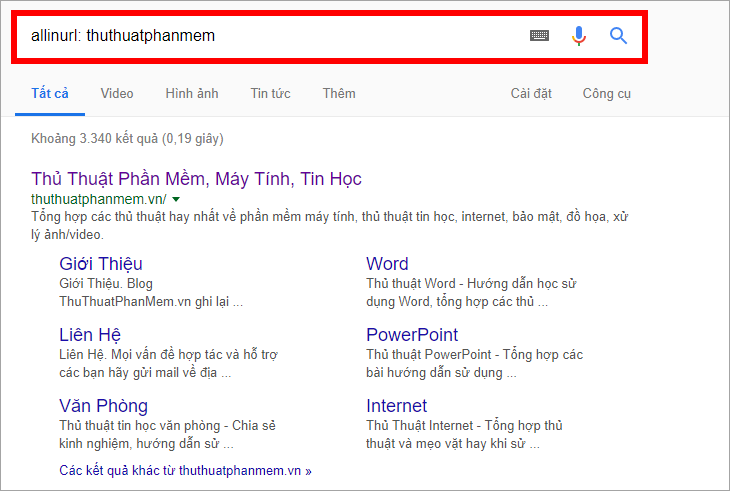
Task: Open the Thêm menu
Action: tap(339, 94)
